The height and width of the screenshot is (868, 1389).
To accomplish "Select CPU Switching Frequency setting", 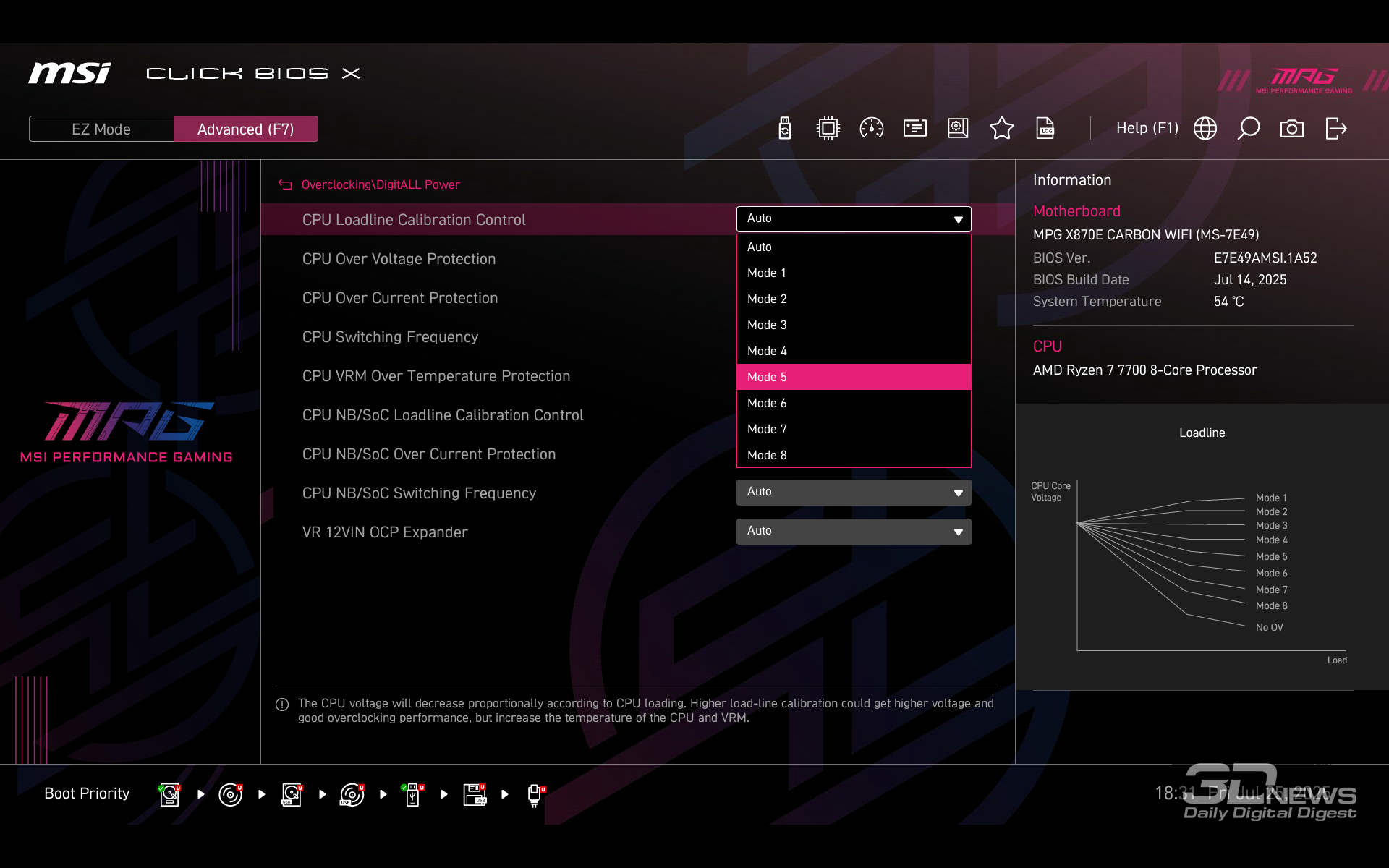I will (390, 337).
